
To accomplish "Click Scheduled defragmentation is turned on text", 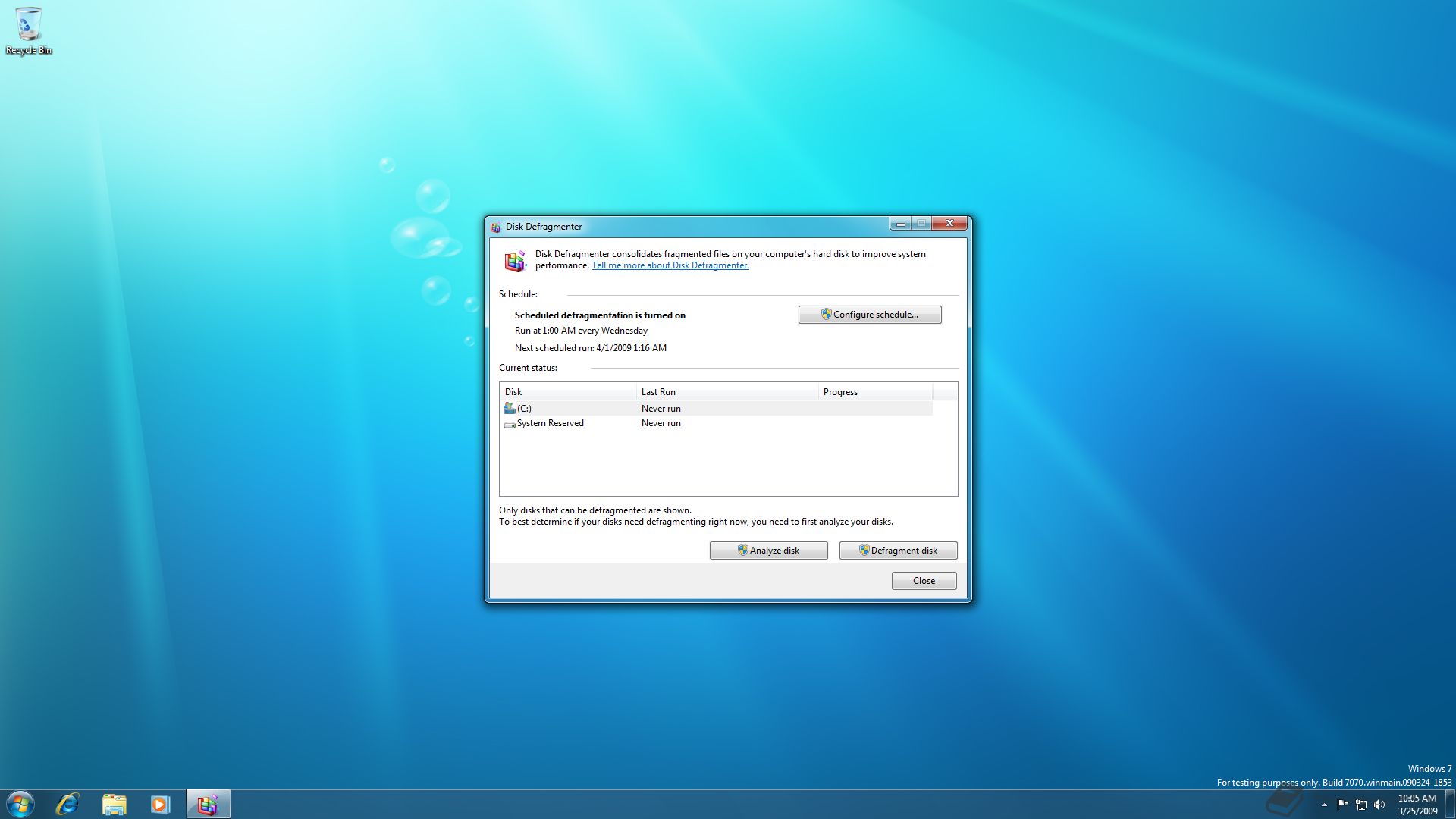I will click(x=600, y=315).
